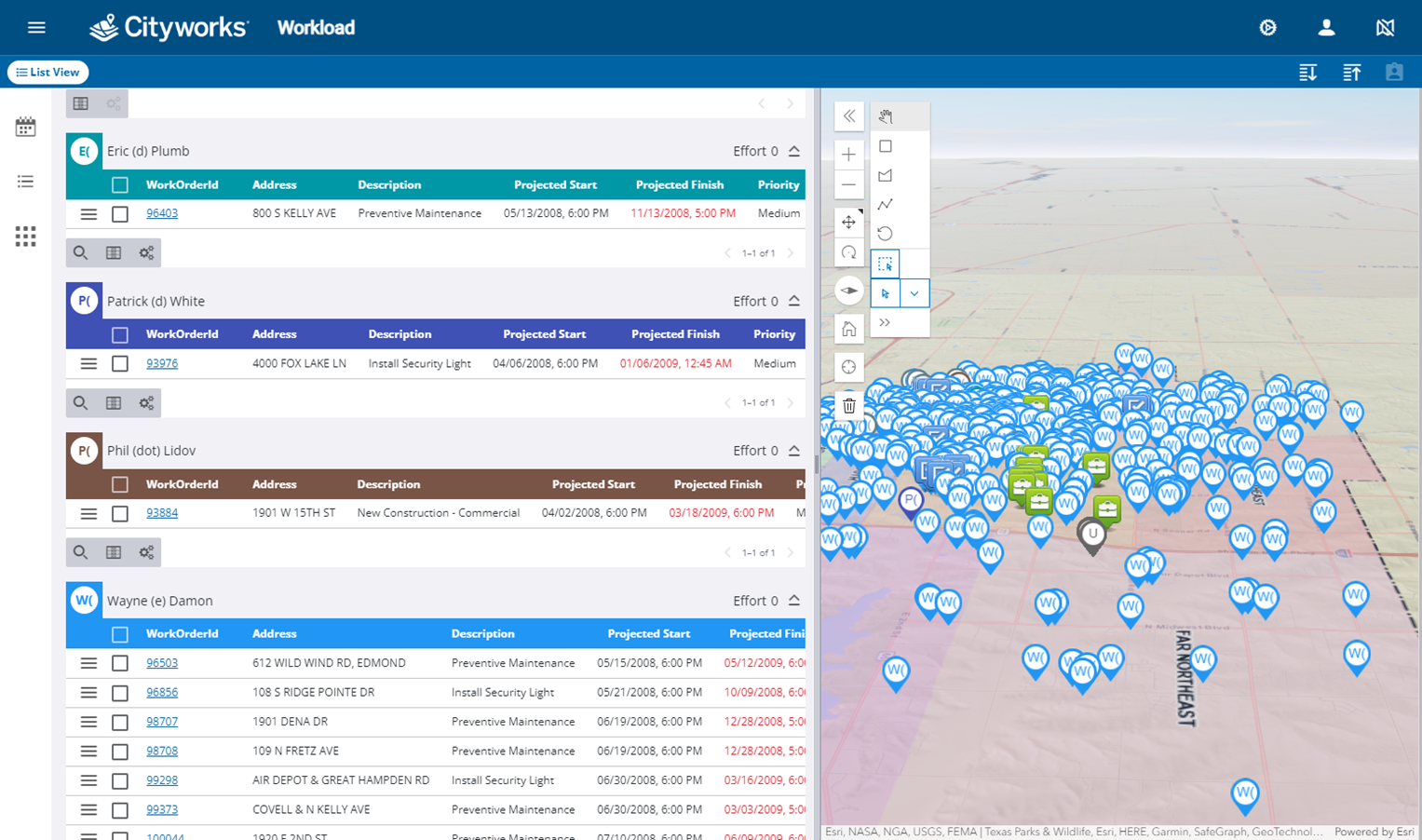This screenshot has width=1422, height=840.
Task: Click the trash delete icon on map
Action: 848,405
